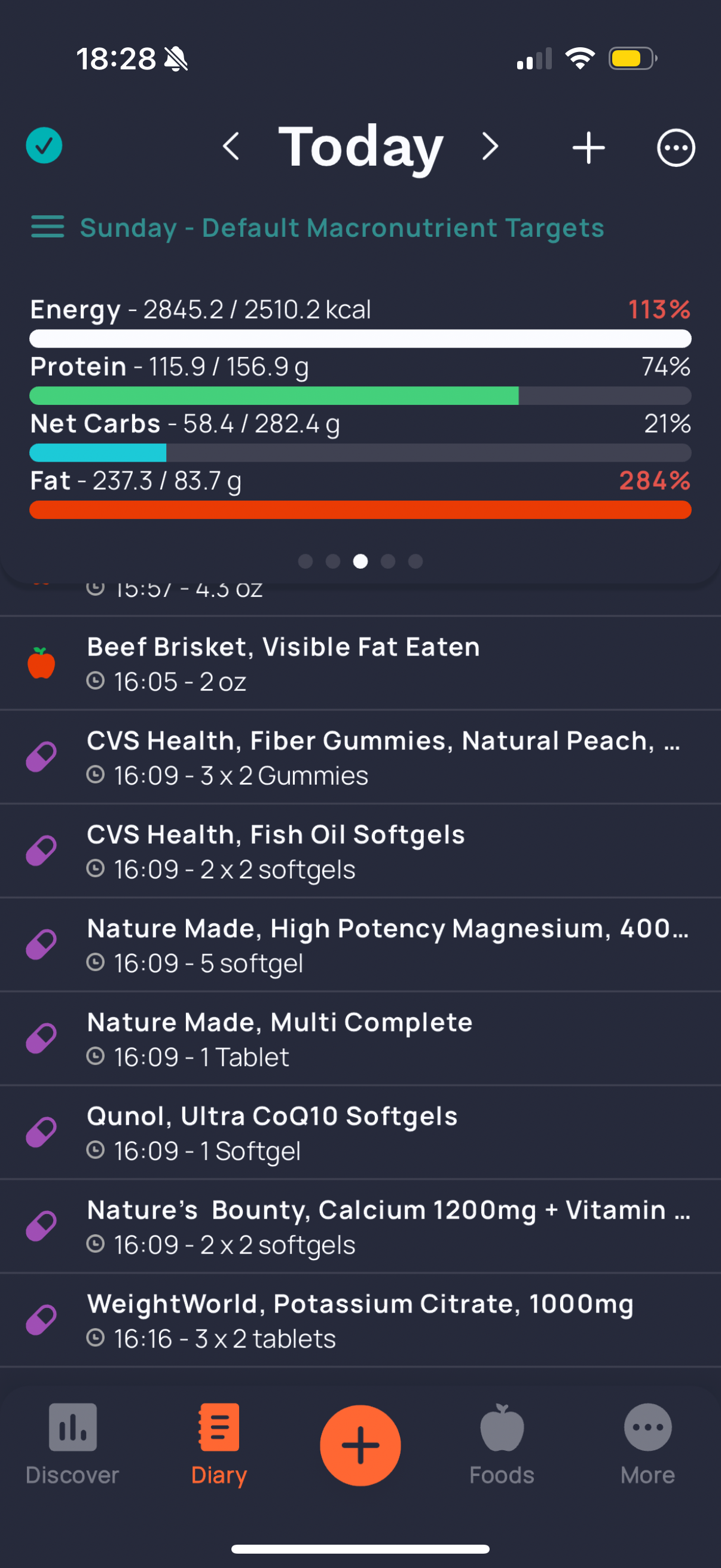The image size is (721, 1568).
Task: Tap pill icon beside Qunol CoQ10 Softgels
Action: 41,1132
